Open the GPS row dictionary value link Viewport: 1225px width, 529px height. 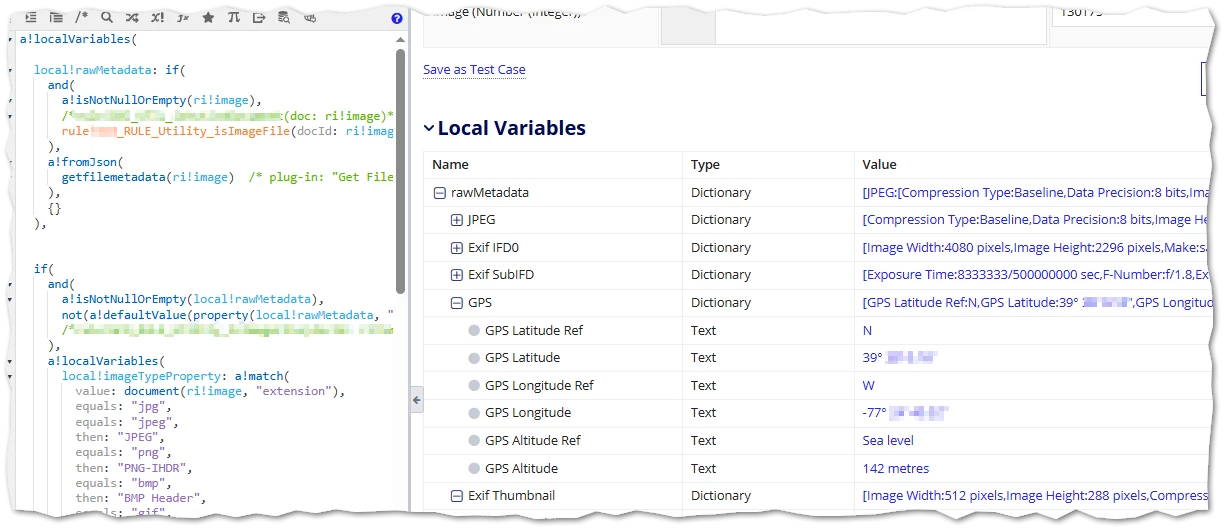[x=1037, y=302]
